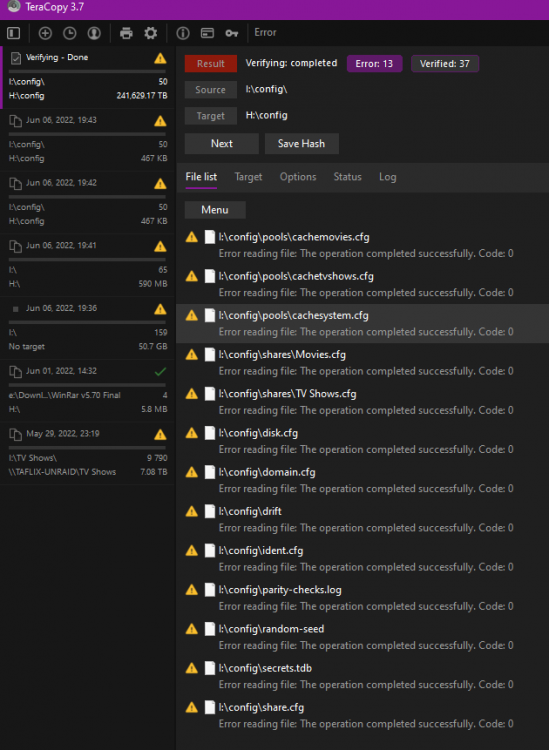Filter by Verified: 37 badge
The height and width of the screenshot is (750, 549).
[445, 64]
